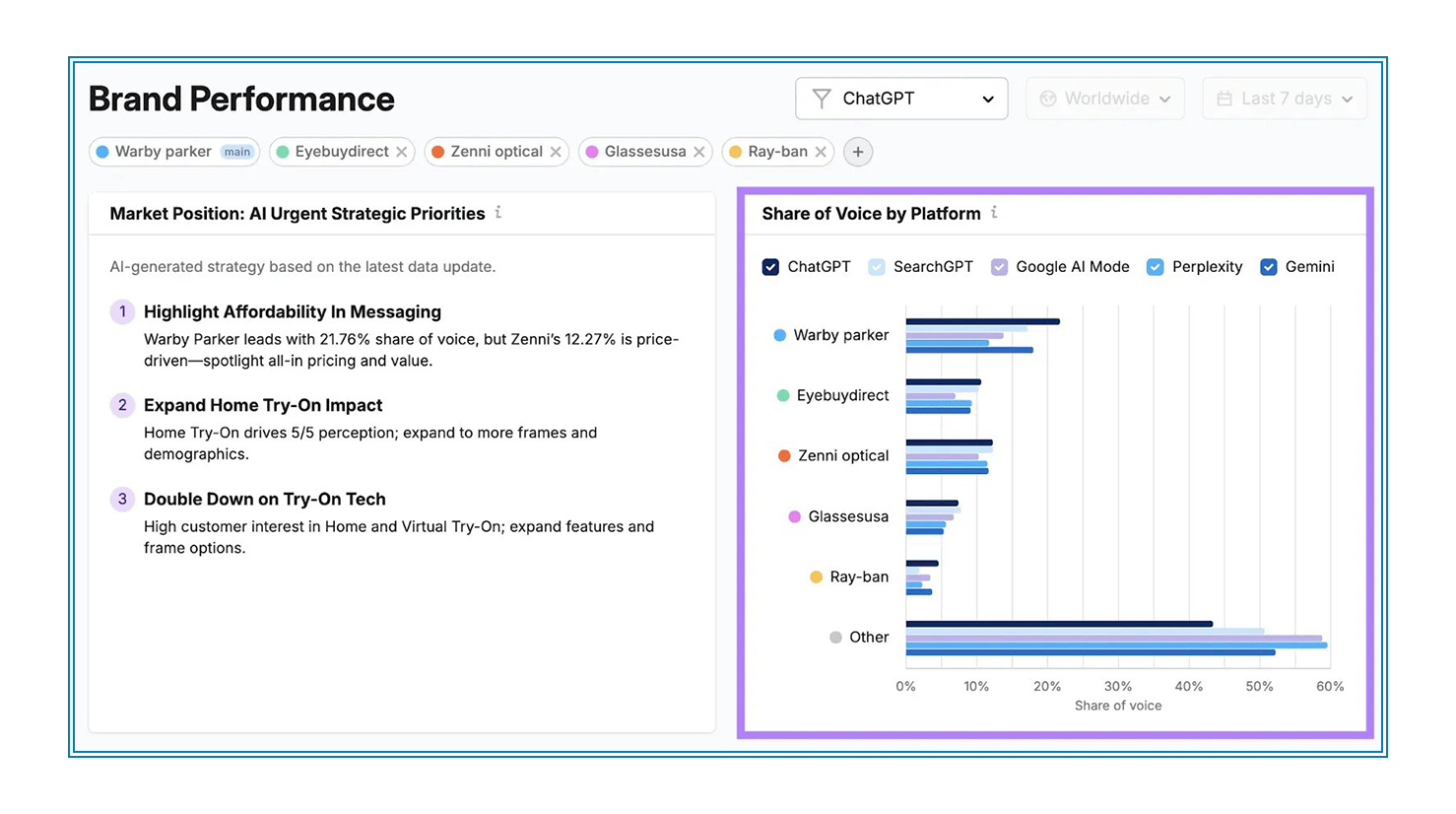Image resolution: width=1456 pixels, height=814 pixels.
Task: Click the Highlight Affordability In Messaging heading
Action: [x=293, y=311]
